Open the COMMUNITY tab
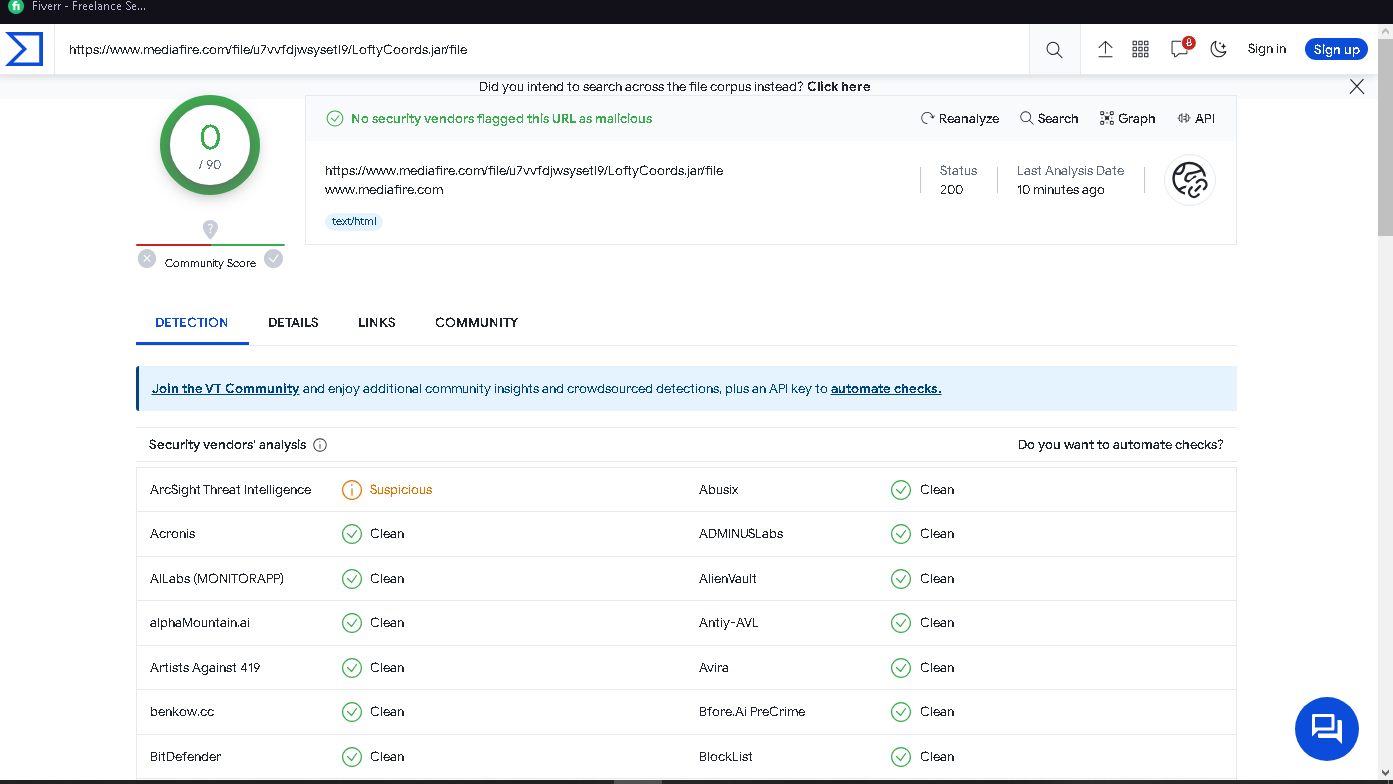This screenshot has height=784, width=1393. (477, 322)
